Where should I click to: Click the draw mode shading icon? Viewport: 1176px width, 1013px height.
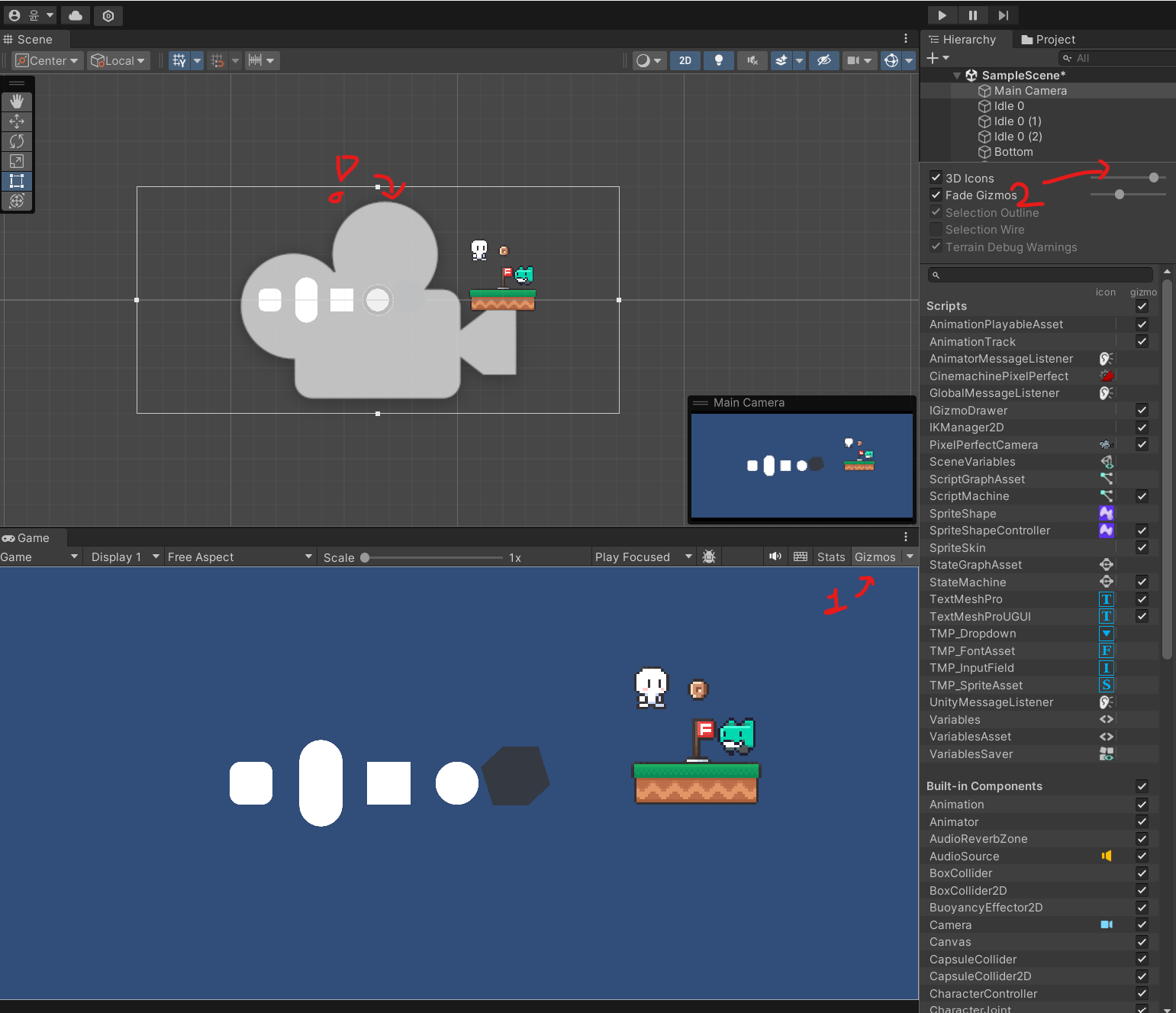(649, 60)
